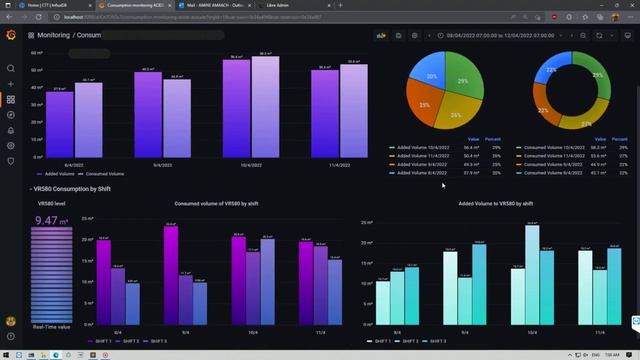Click the Cycle view mode monitor icon
Image resolution: width=640 pixels, height=360 pixels.
628,36
